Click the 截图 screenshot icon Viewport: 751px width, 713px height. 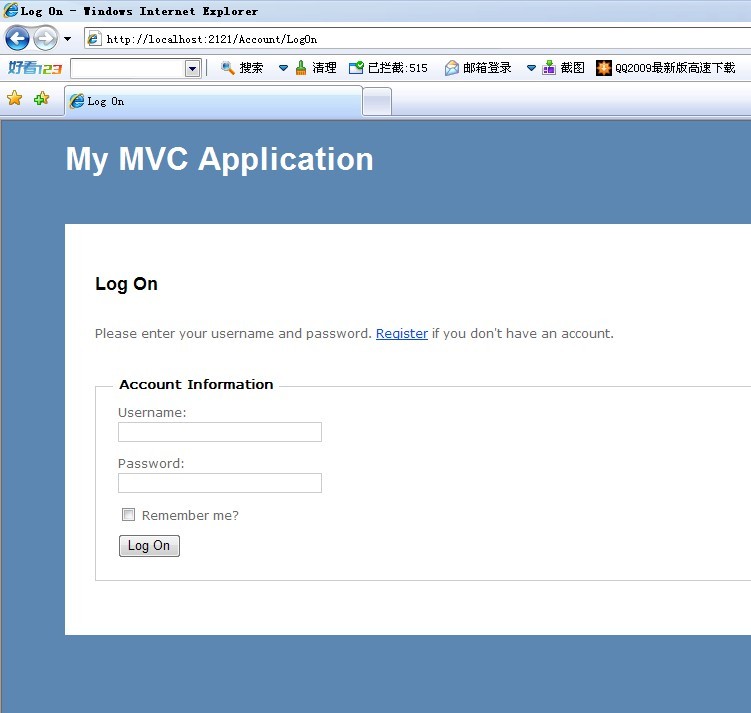(x=549, y=68)
